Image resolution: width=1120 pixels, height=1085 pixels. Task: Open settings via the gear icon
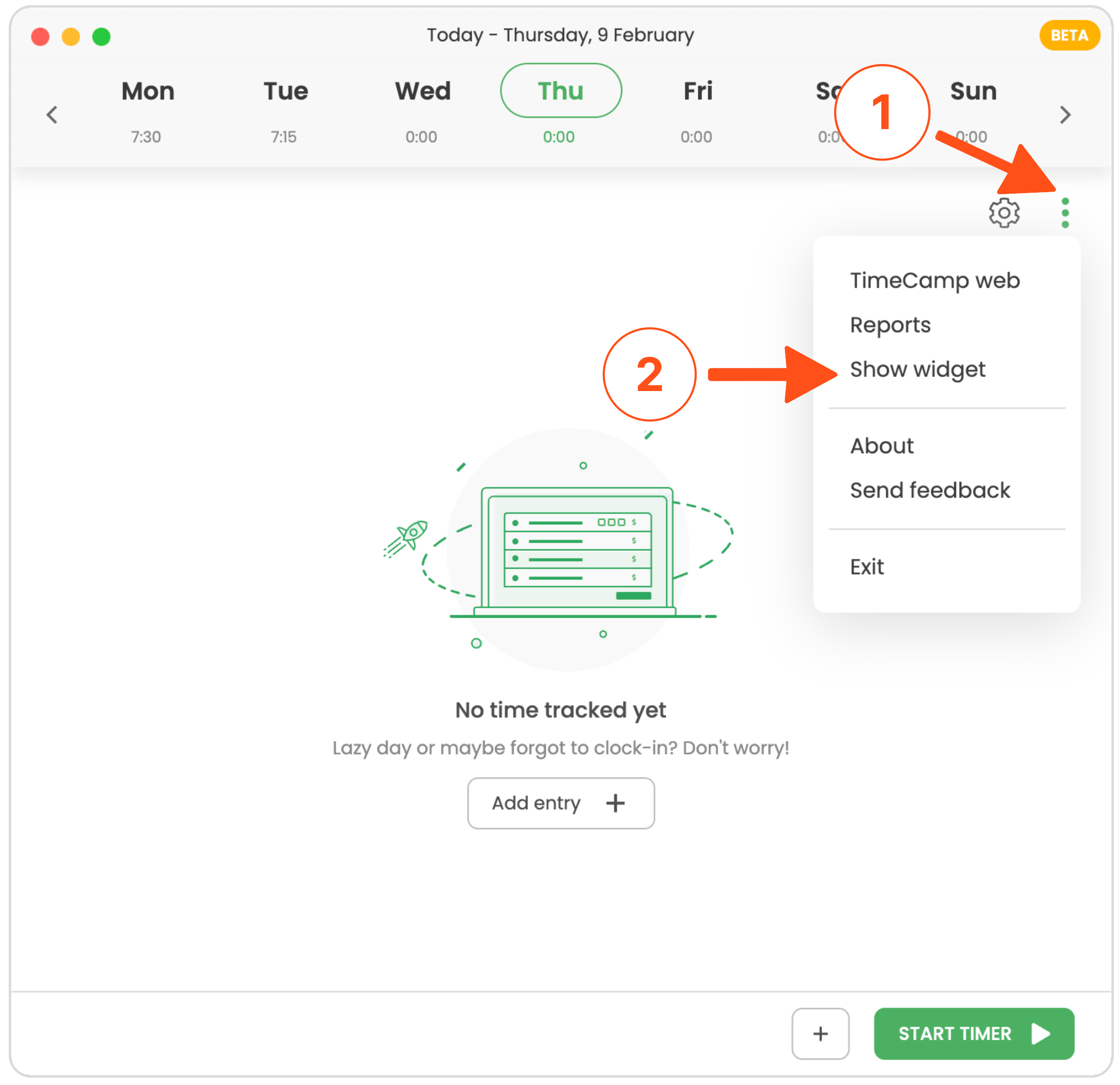[1004, 213]
